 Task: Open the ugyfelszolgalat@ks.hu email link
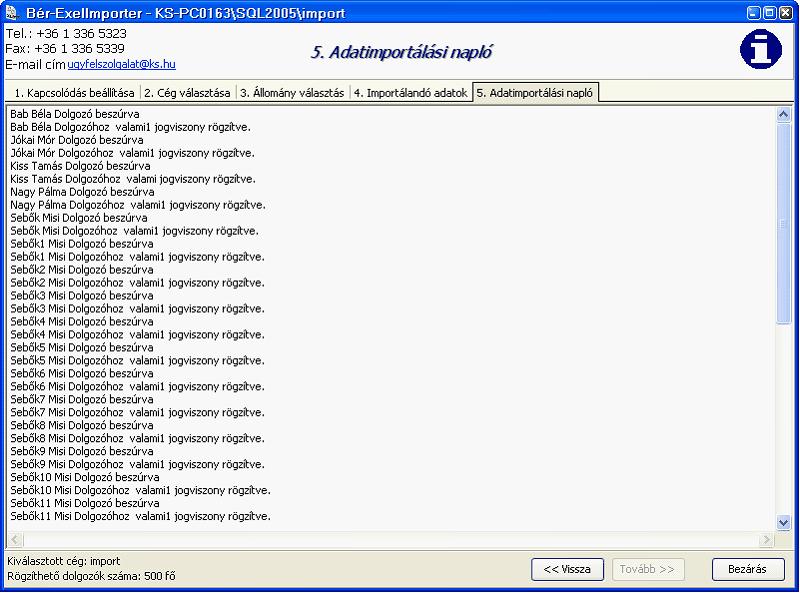coord(121,64)
